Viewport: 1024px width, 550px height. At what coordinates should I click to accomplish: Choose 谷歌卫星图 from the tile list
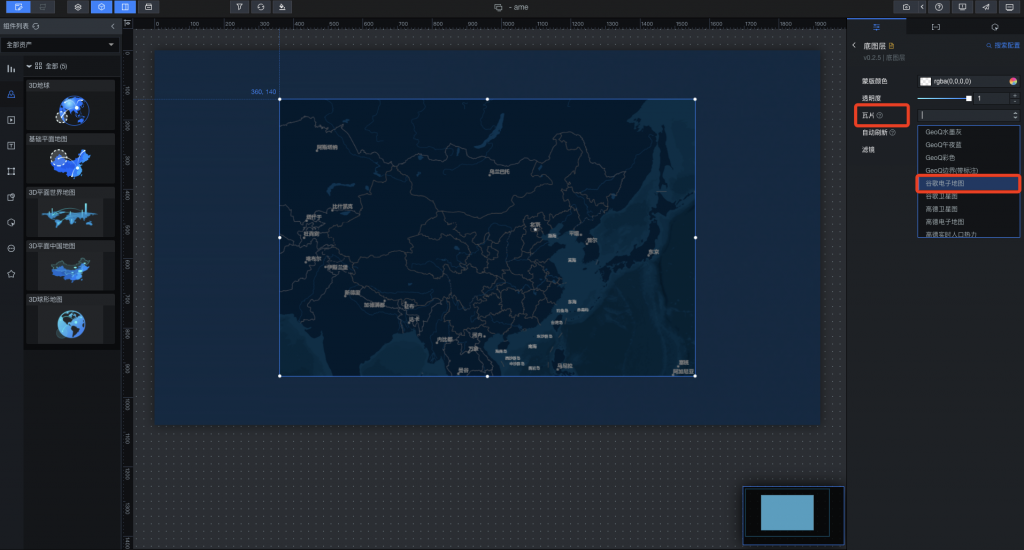tap(968, 196)
